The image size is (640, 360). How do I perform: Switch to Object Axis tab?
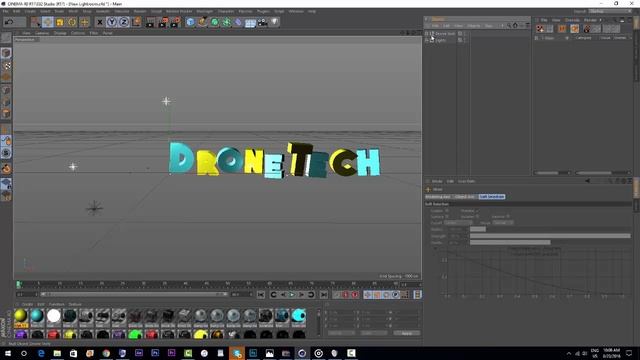point(465,197)
